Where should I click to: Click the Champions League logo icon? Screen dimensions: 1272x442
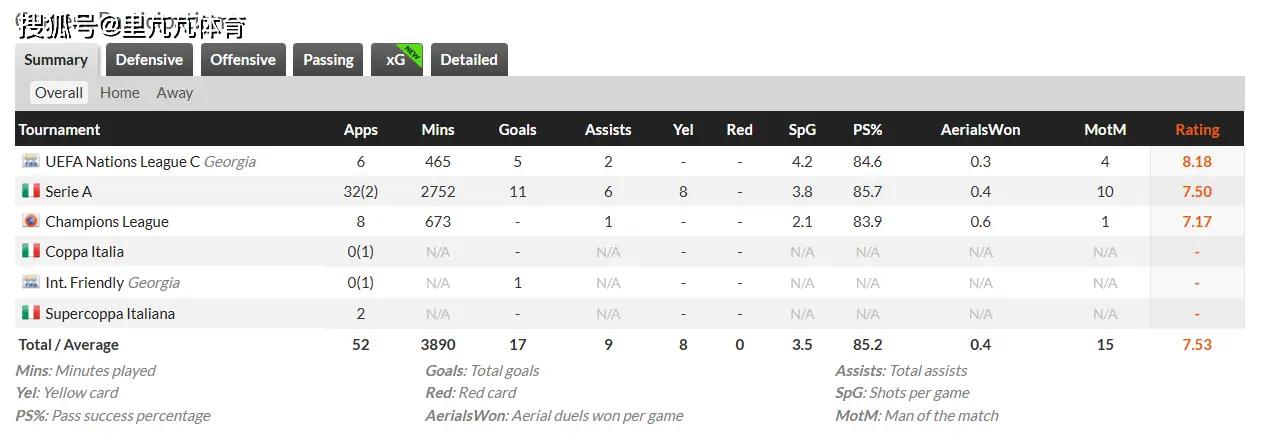pos(31,221)
